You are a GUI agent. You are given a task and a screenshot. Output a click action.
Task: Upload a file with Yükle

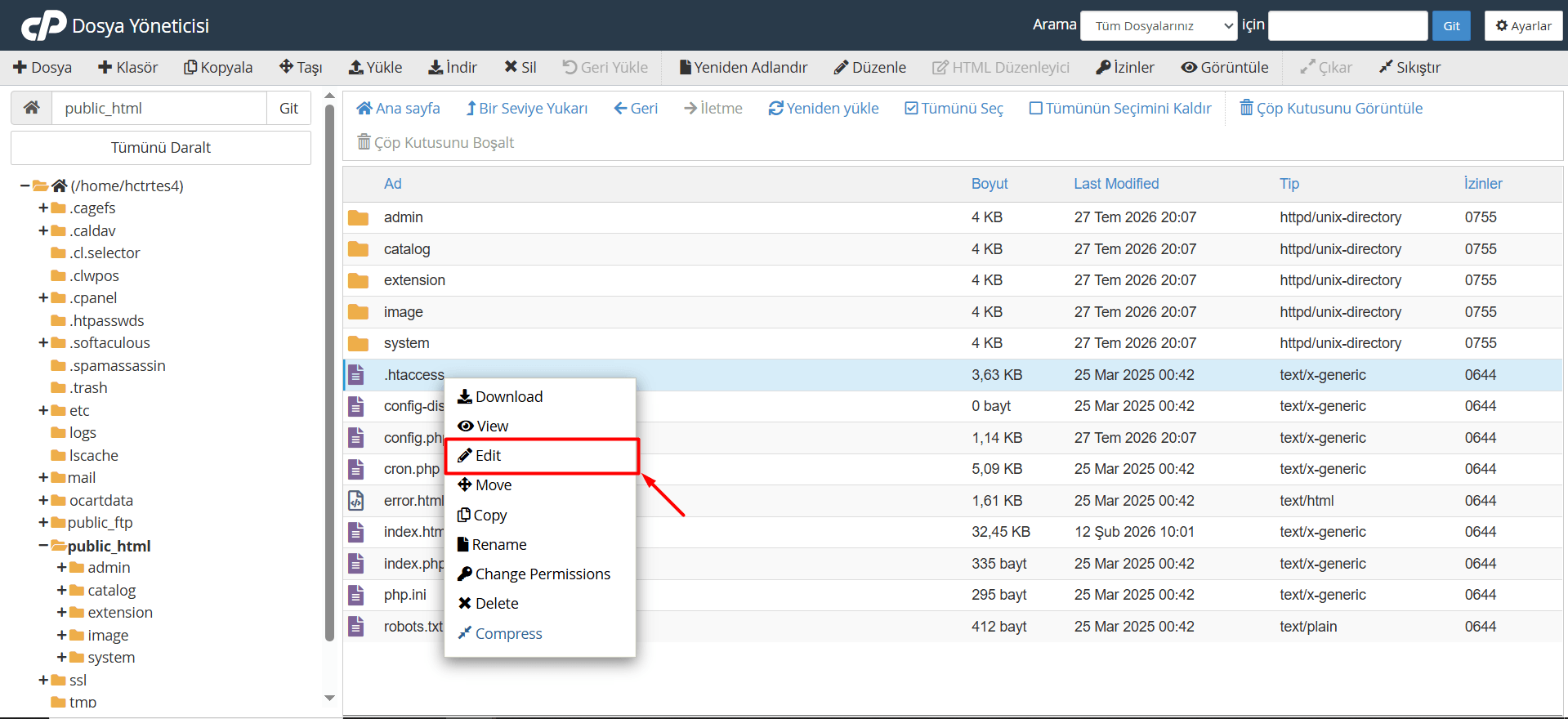(376, 67)
